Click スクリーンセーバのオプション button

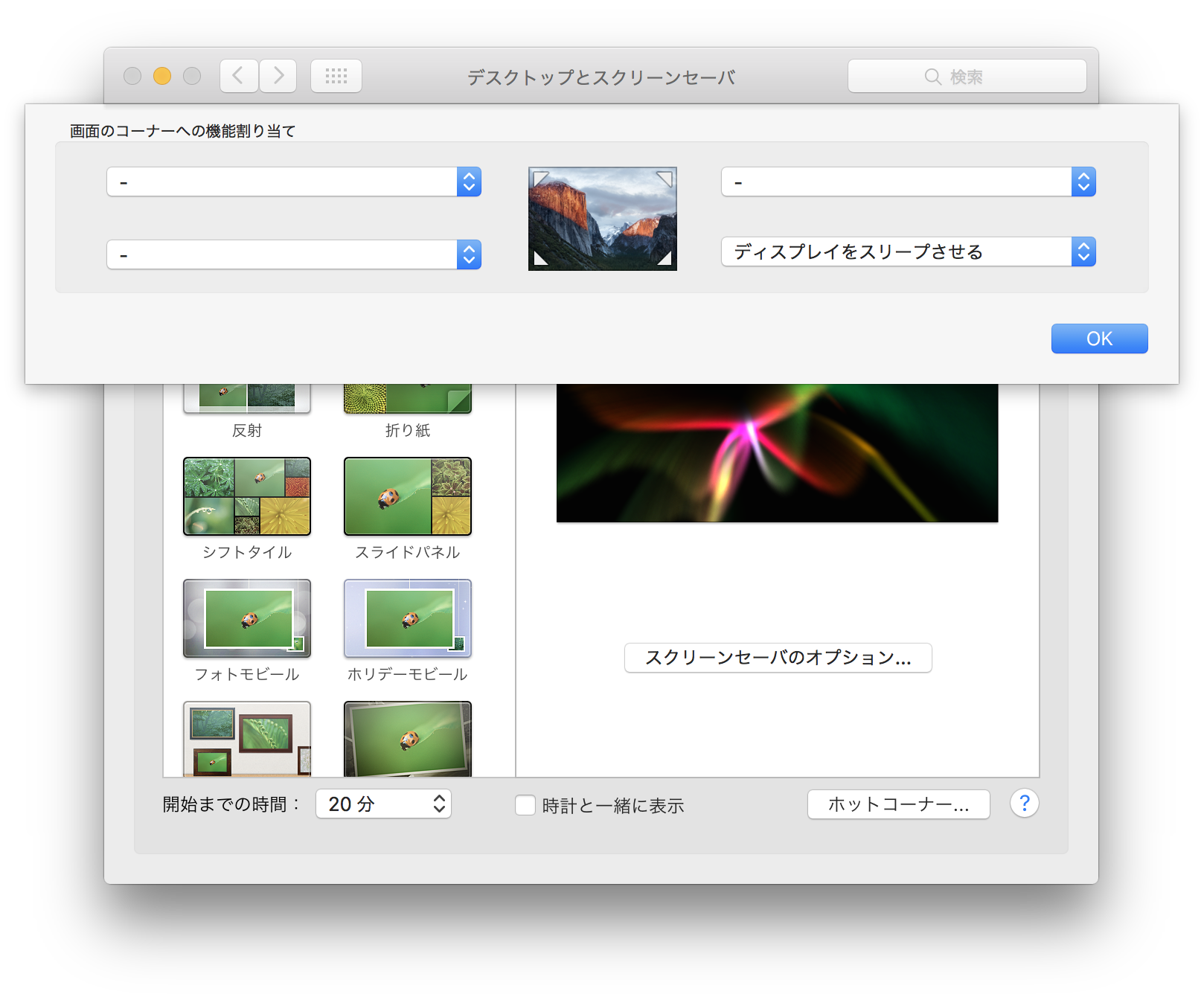pos(778,658)
